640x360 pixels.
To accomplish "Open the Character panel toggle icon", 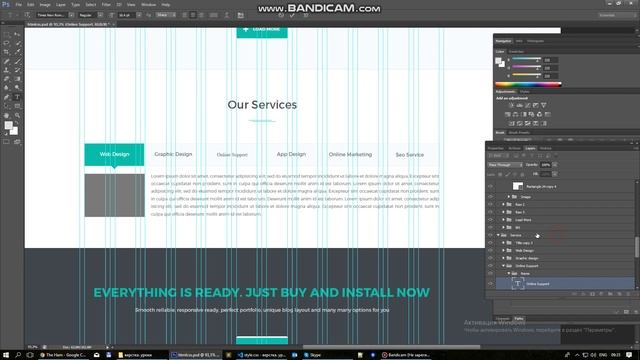I will point(240,15).
